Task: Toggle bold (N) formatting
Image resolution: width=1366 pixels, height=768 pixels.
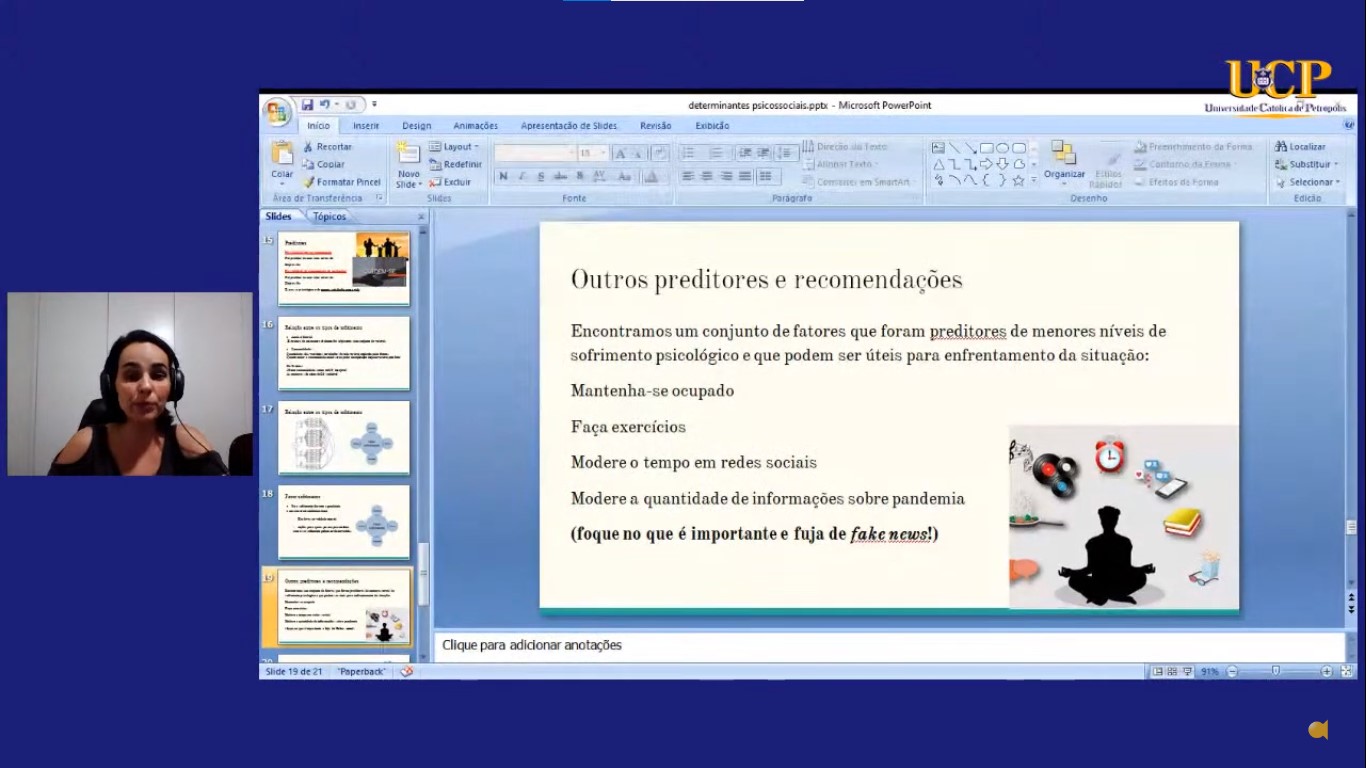Action: (503, 177)
